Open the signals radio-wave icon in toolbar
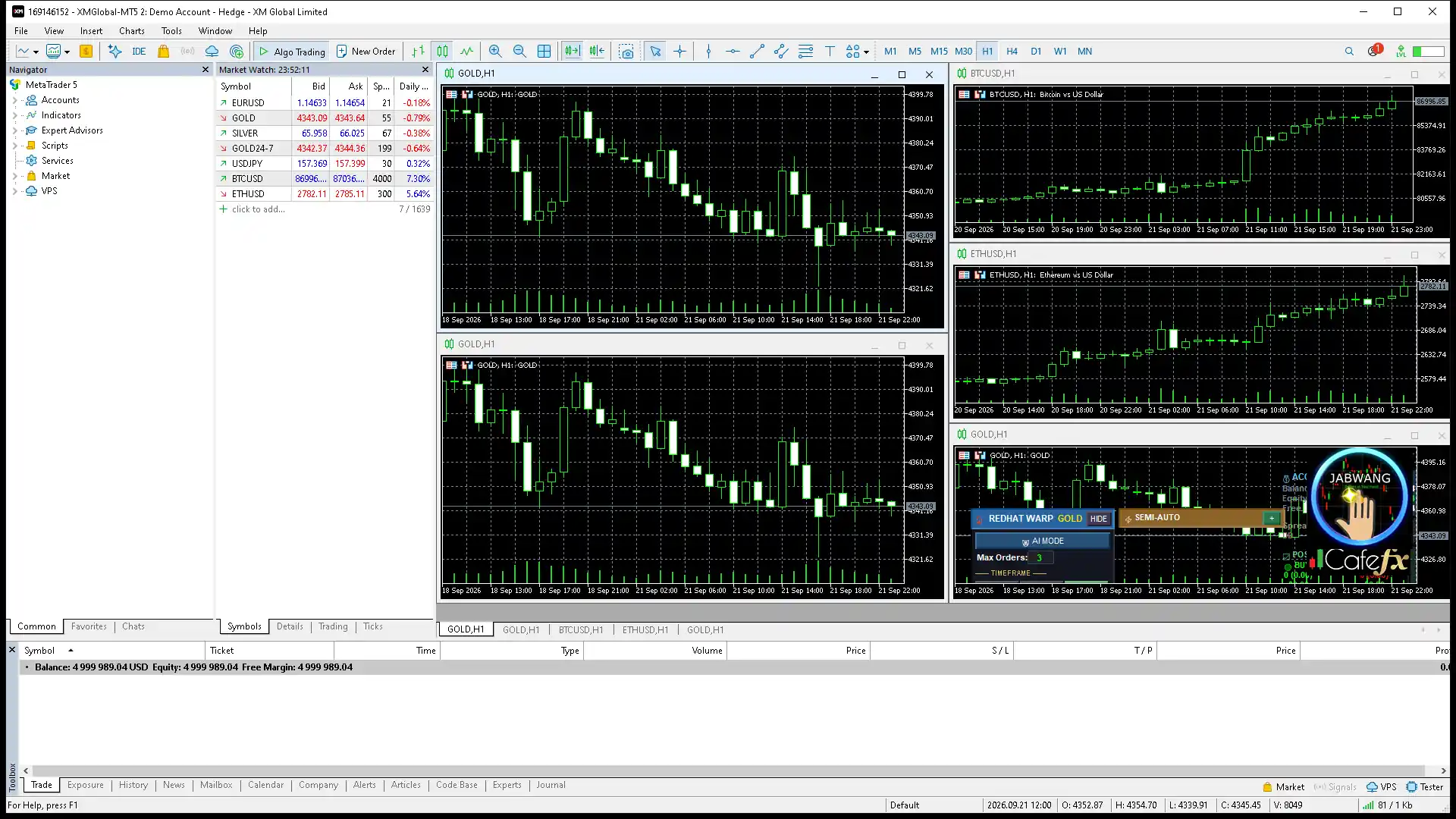Screen dimensions: 1456x819 (x=187, y=52)
